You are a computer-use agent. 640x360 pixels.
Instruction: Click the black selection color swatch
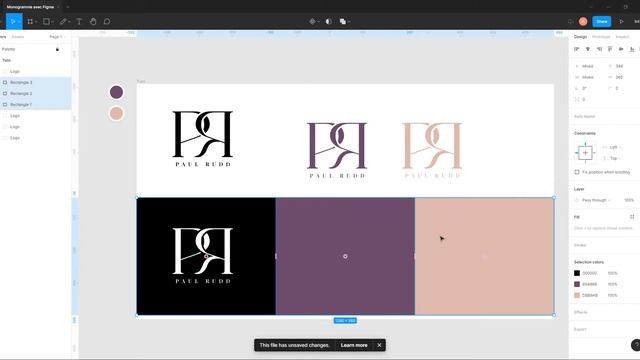(577, 273)
